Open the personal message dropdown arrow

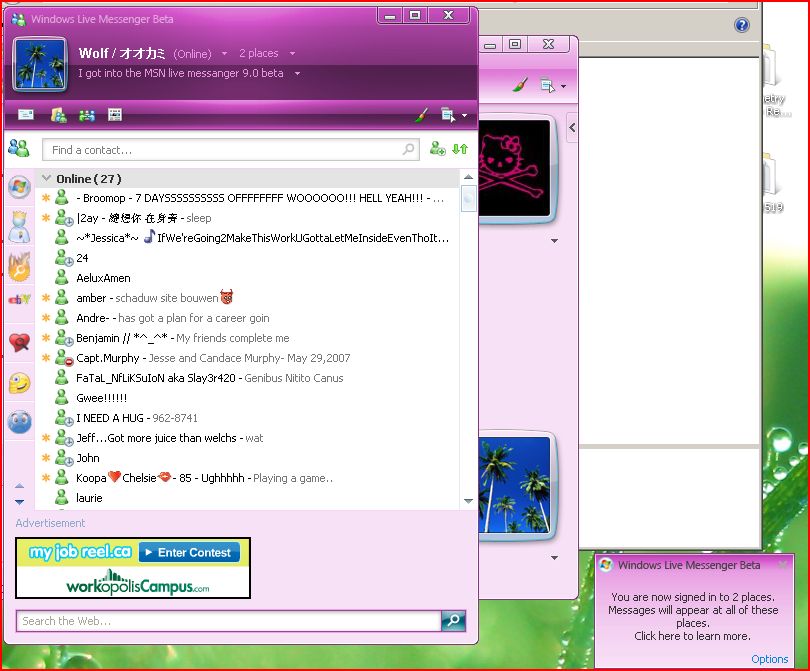(x=298, y=73)
